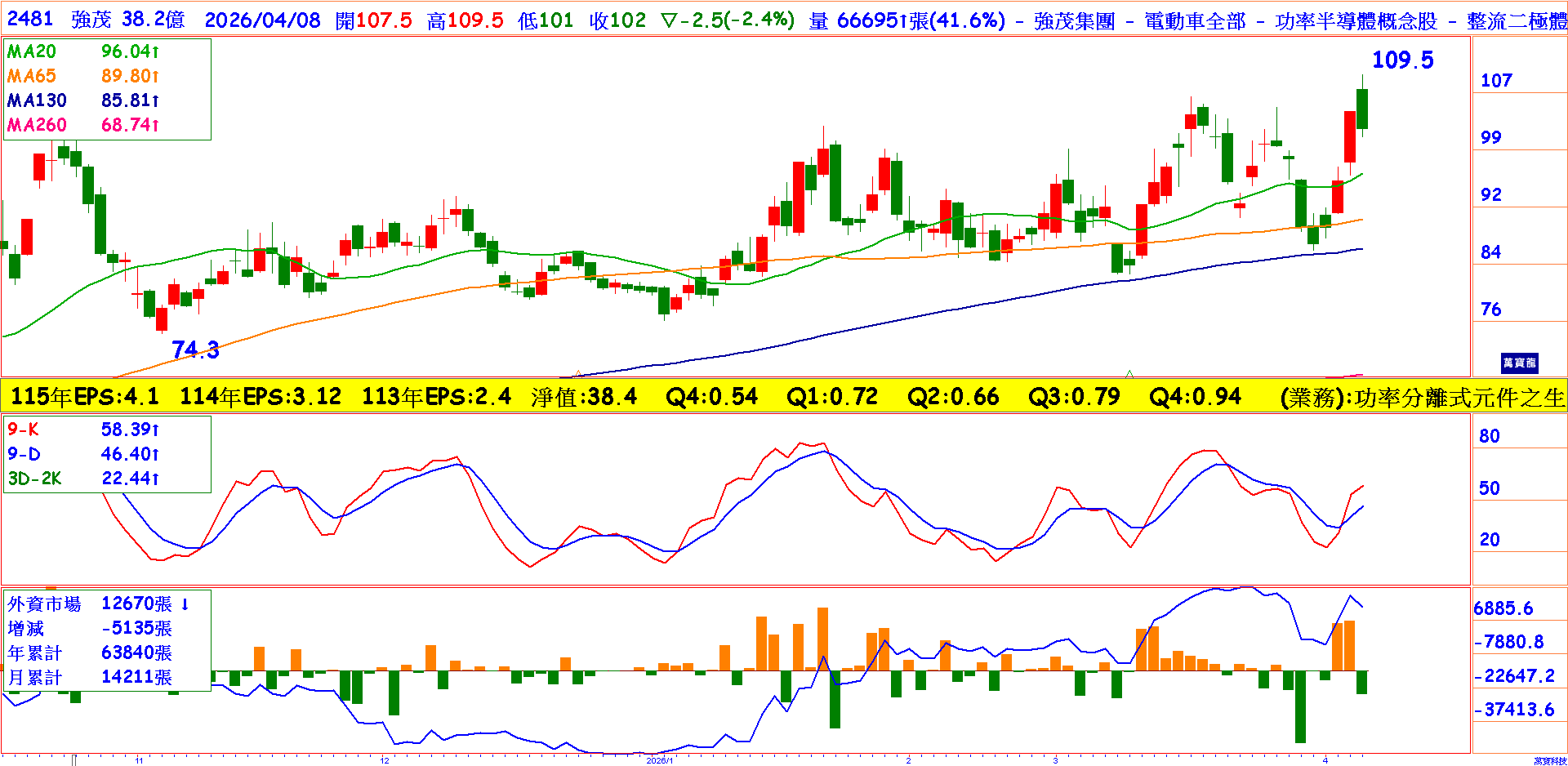Select the 電動車全部 category
The width and height of the screenshot is (1568, 766).
coord(1195,21)
